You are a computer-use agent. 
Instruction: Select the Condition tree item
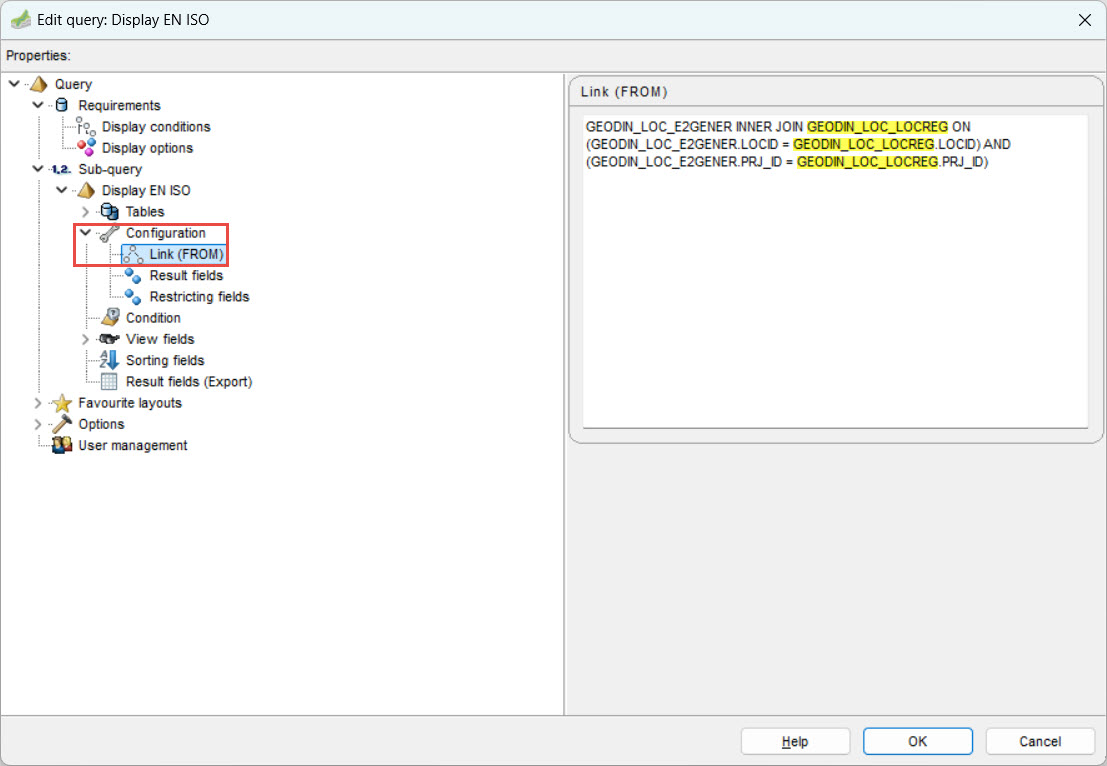(153, 318)
